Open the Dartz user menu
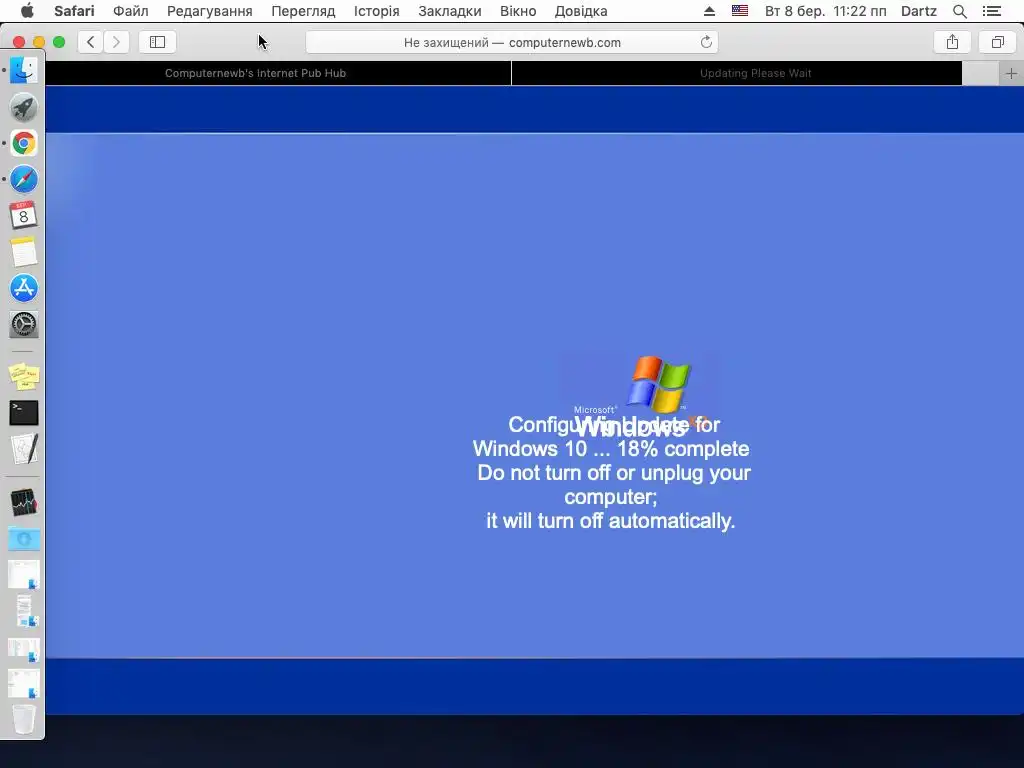The image size is (1024, 768). click(918, 11)
